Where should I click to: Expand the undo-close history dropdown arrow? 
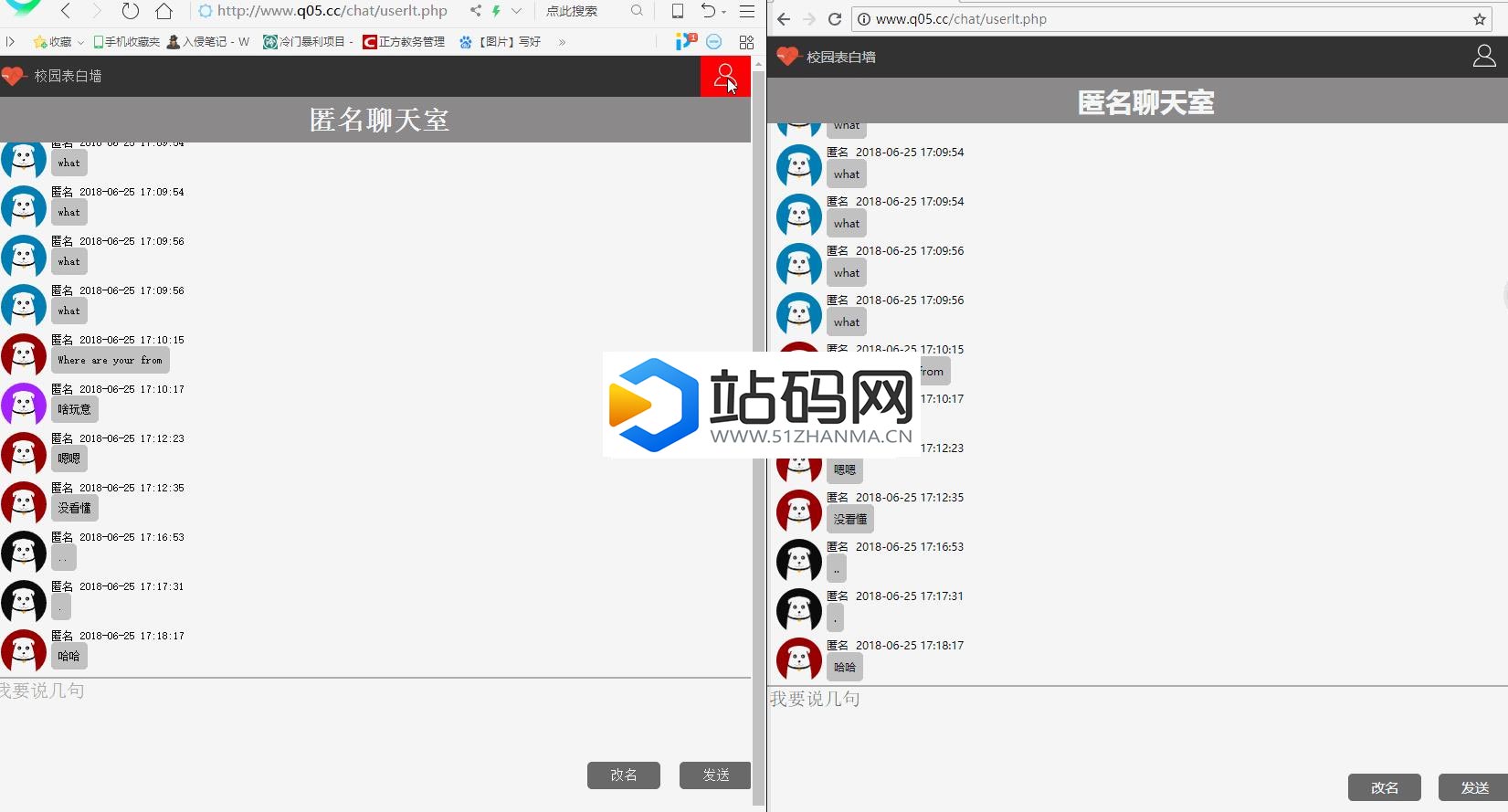coord(723,12)
